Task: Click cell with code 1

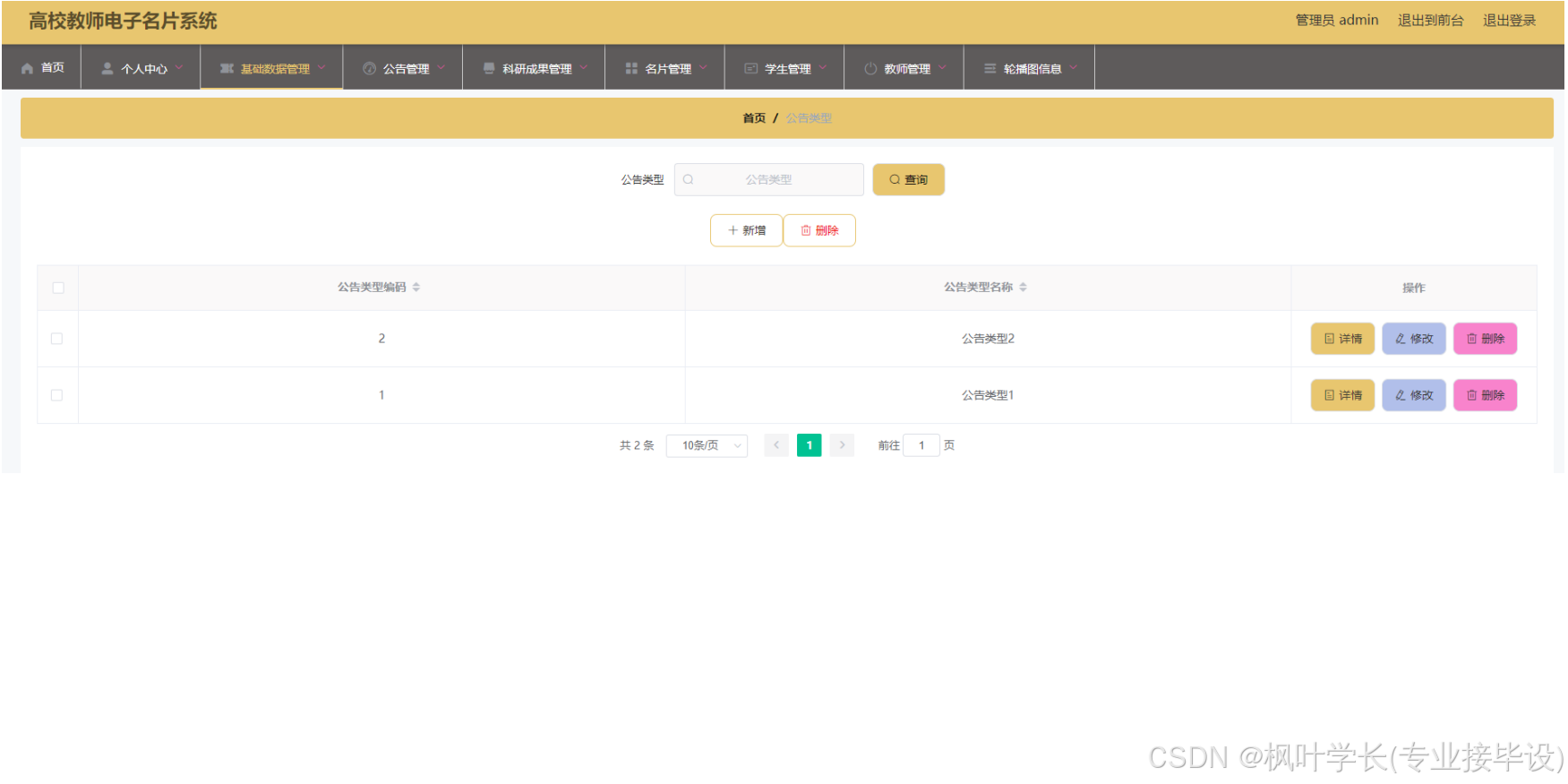Action: click(381, 395)
